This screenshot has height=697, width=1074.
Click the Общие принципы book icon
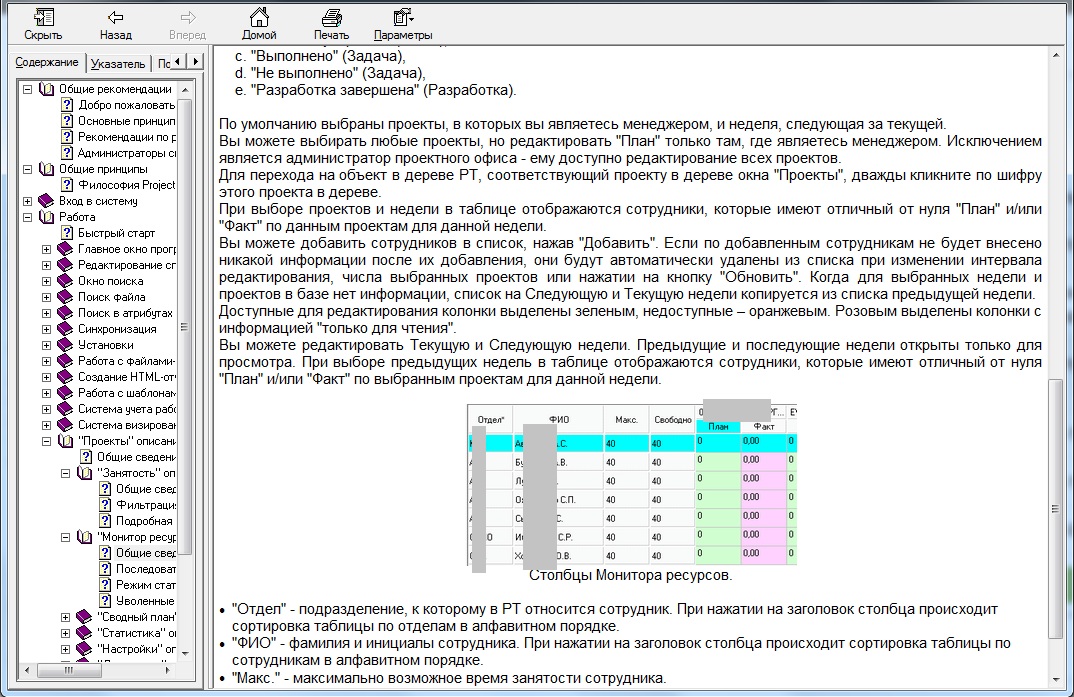(47, 169)
